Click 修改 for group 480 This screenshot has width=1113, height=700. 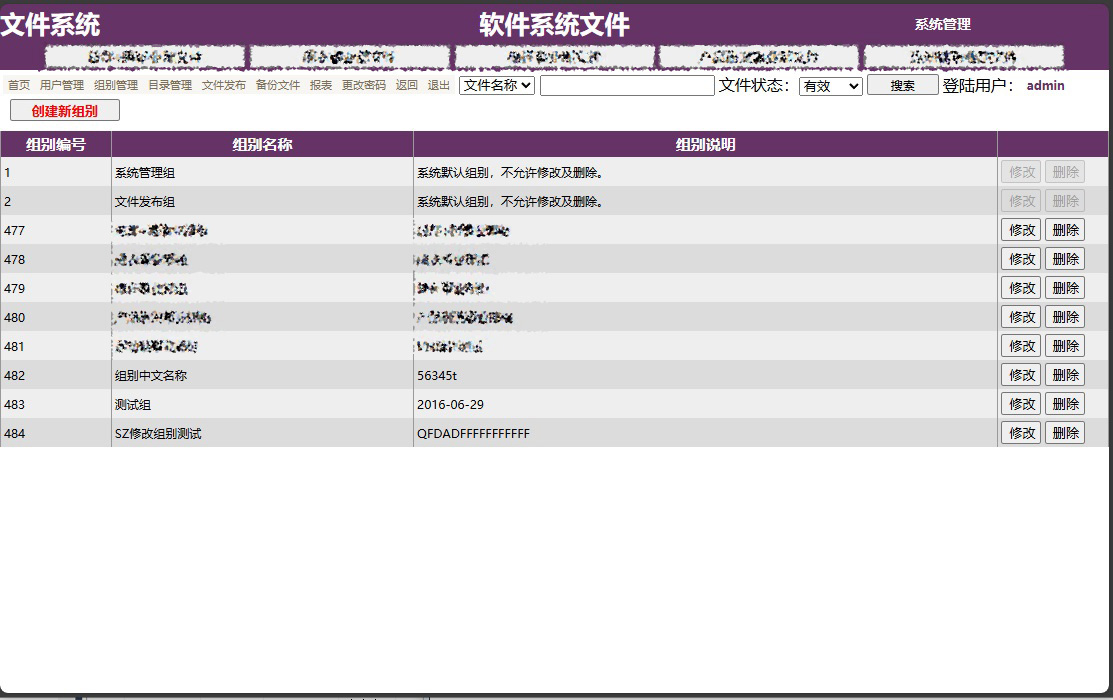tap(1021, 317)
